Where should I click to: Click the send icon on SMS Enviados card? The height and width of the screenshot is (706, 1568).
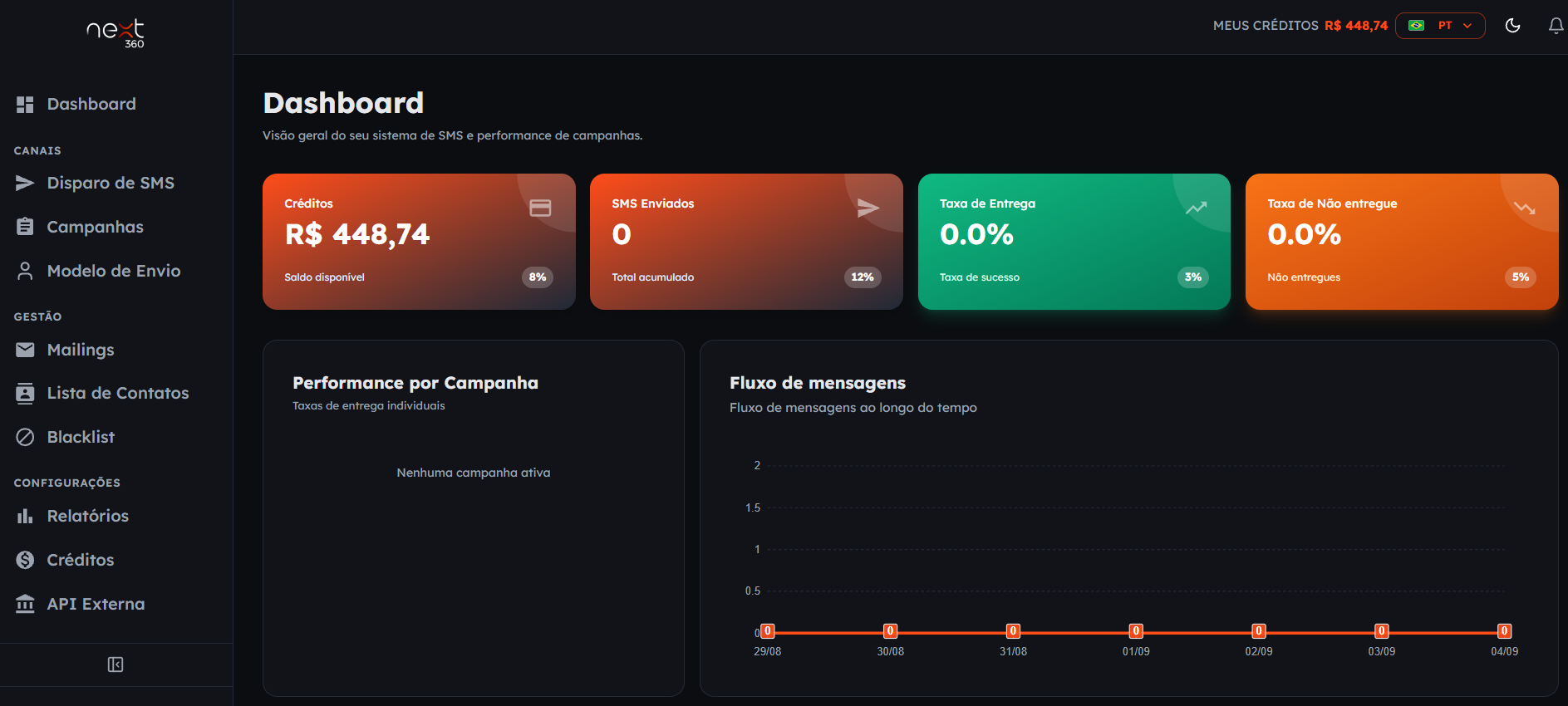[x=868, y=208]
